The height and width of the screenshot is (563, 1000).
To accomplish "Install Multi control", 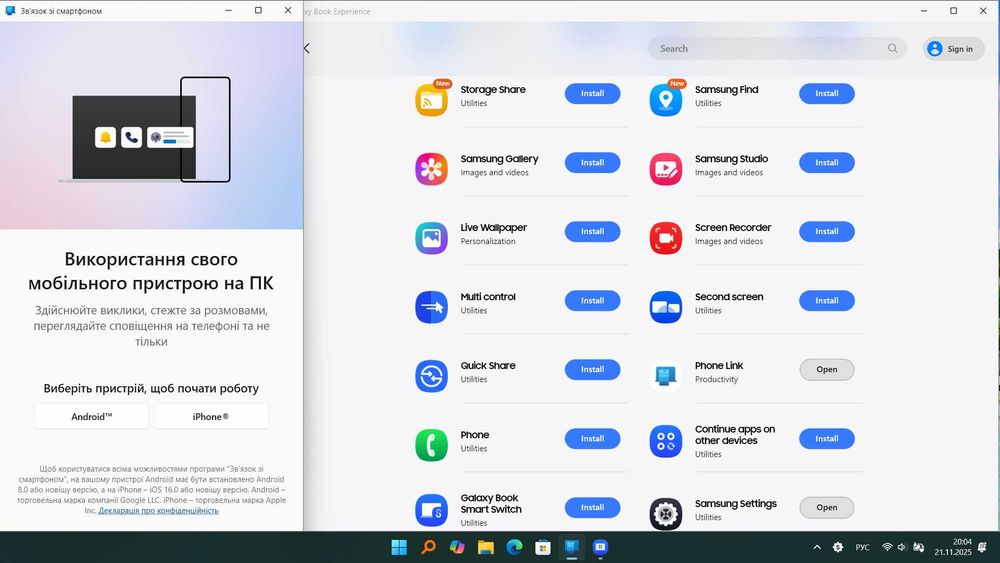I will pyautogui.click(x=592, y=300).
